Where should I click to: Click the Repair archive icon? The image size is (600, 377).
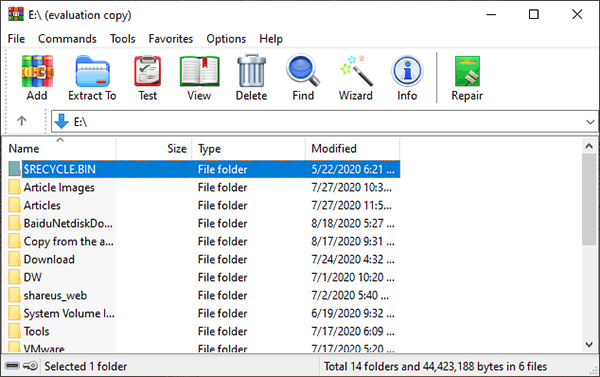click(467, 71)
